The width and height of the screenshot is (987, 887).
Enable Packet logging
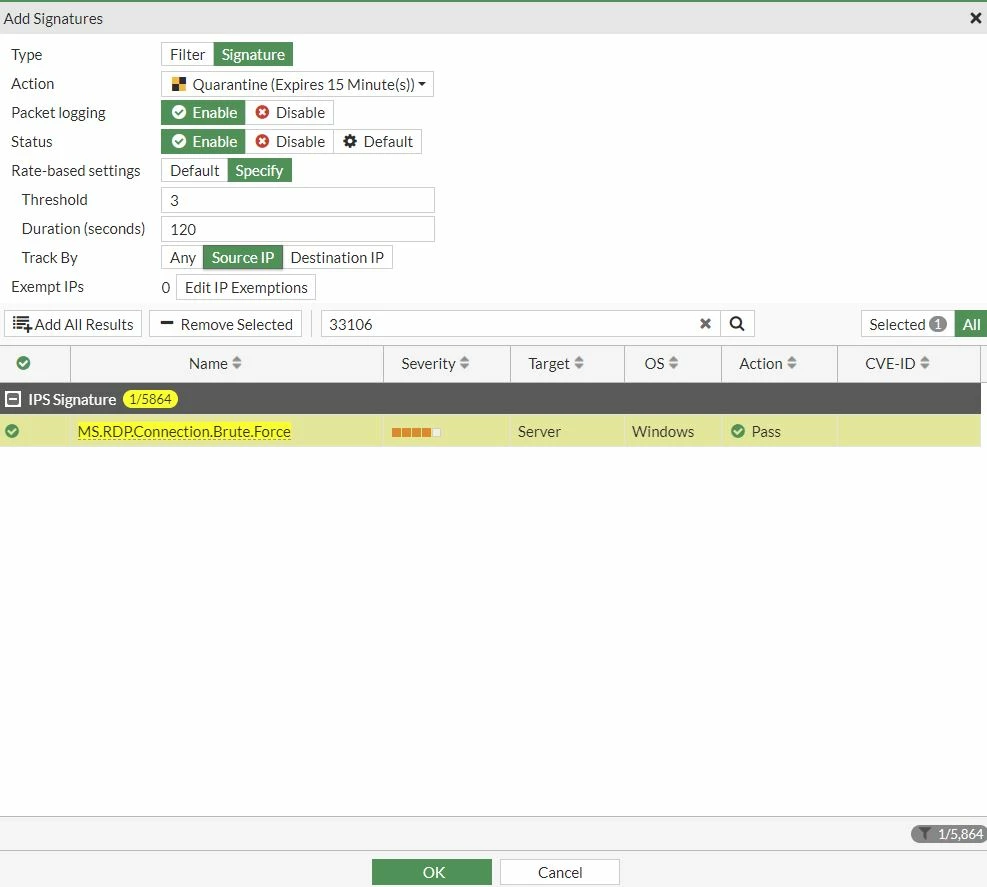[x=203, y=113]
